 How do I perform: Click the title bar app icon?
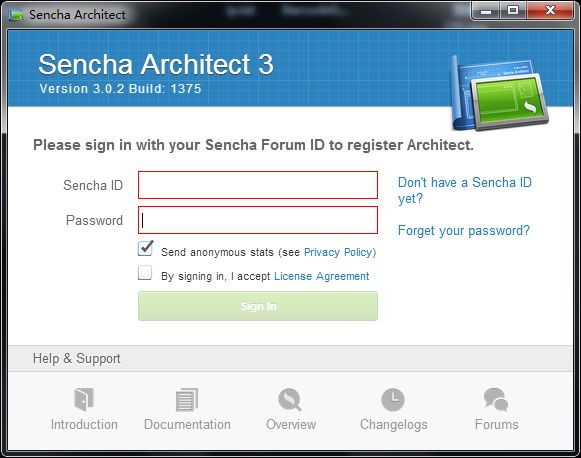16,15
